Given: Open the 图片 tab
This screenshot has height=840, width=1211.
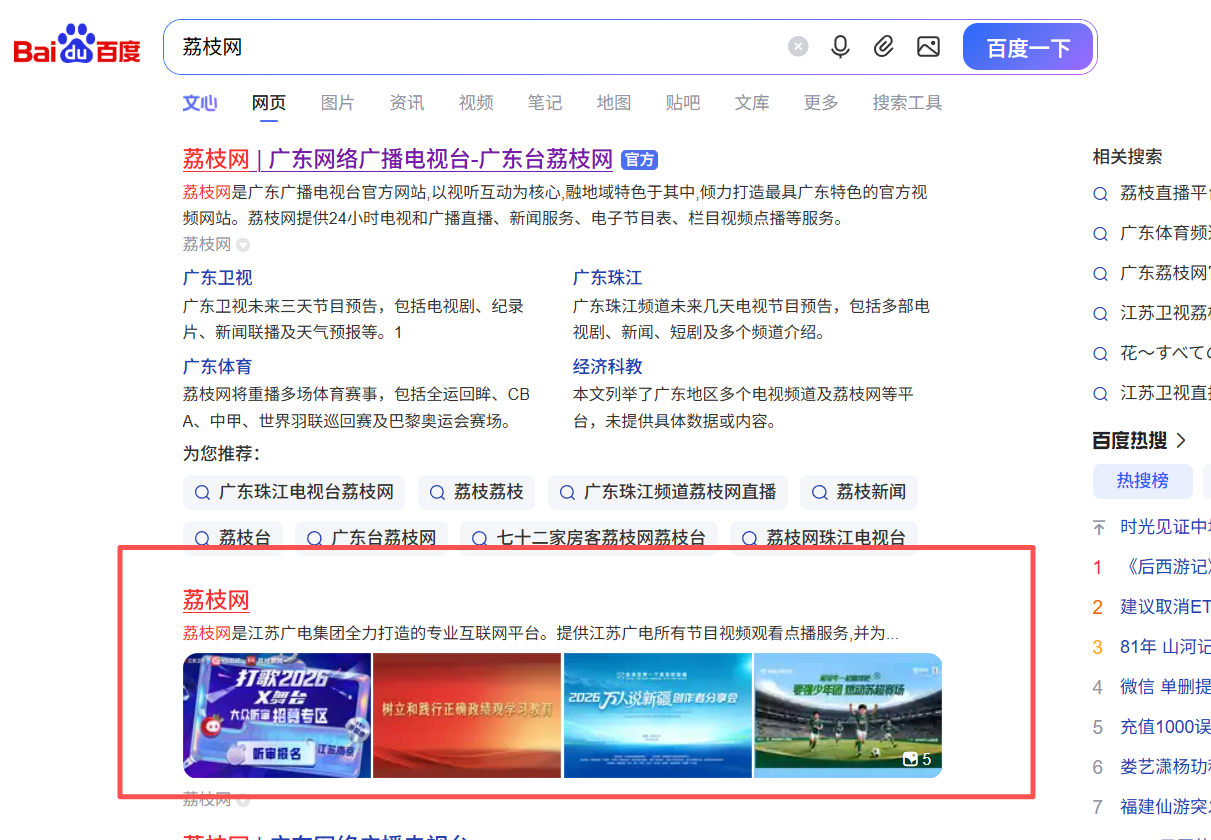Looking at the screenshot, I should [x=338, y=103].
